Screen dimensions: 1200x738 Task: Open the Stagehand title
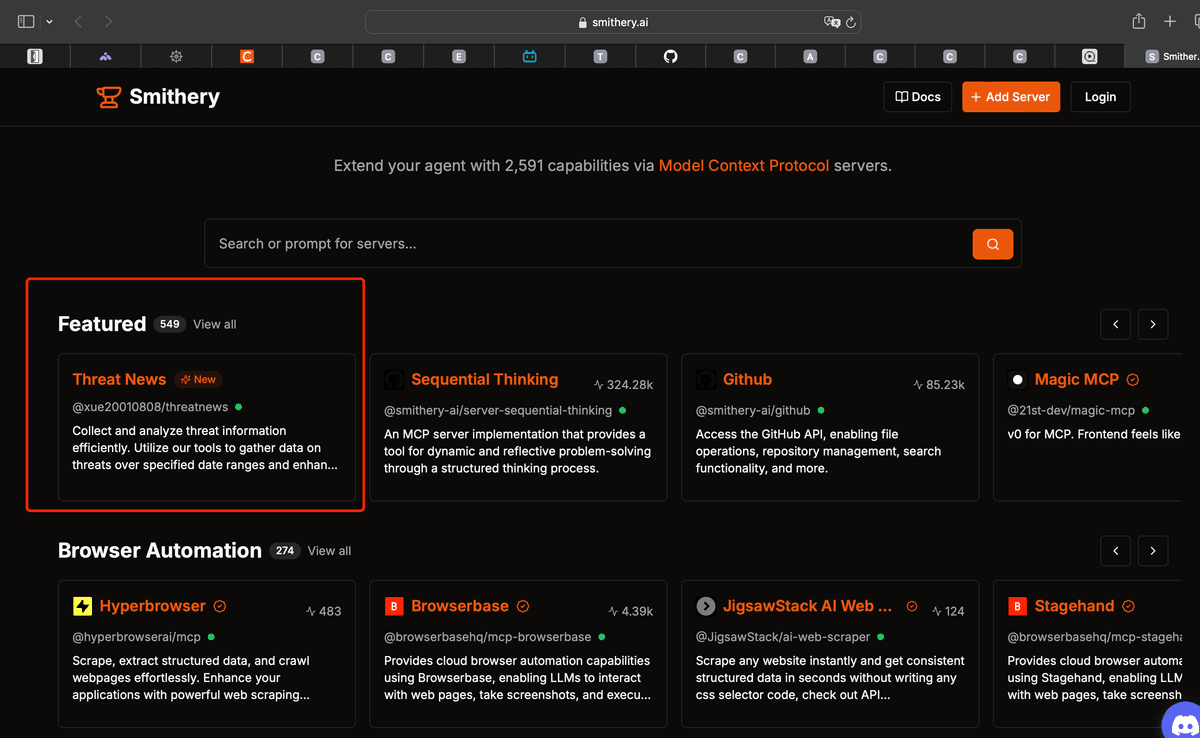click(x=1075, y=606)
